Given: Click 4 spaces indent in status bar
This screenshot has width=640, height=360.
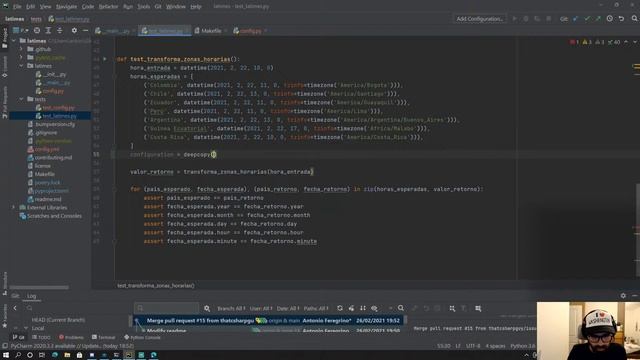Looking at the screenshot, I should [495, 346].
